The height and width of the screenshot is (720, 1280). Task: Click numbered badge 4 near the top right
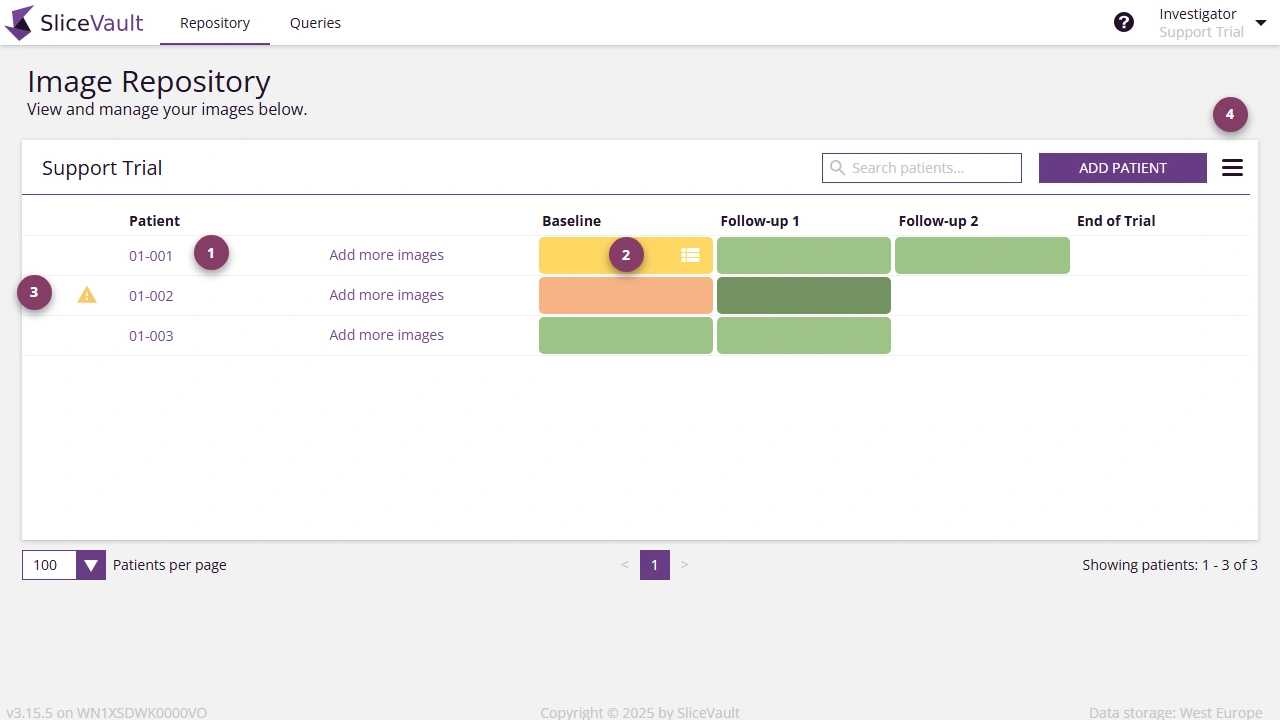click(1230, 114)
